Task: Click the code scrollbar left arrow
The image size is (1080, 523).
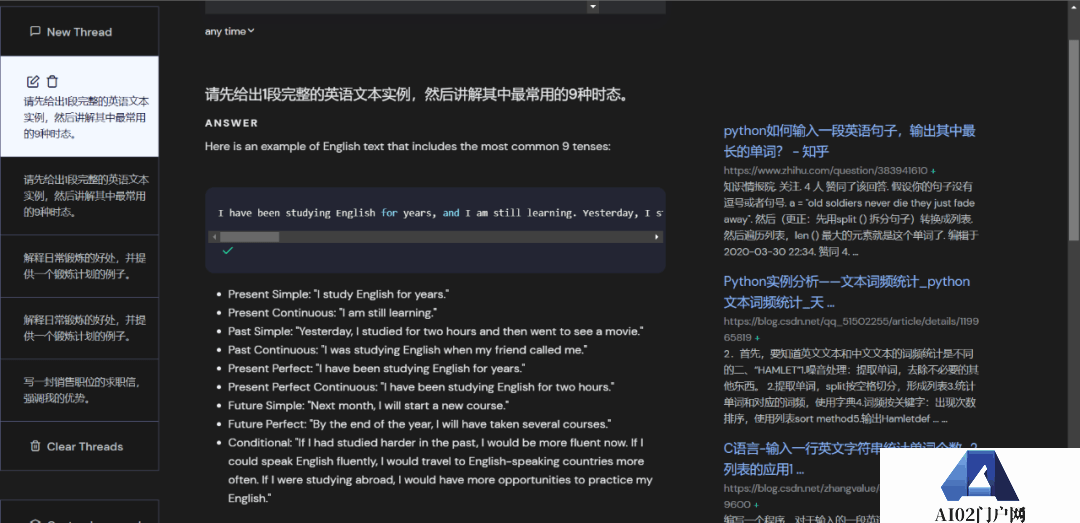Action: [x=214, y=237]
